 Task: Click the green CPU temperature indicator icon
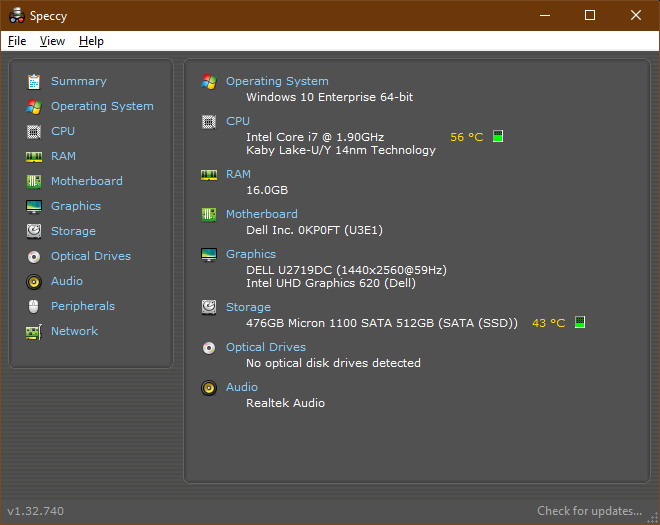point(498,136)
